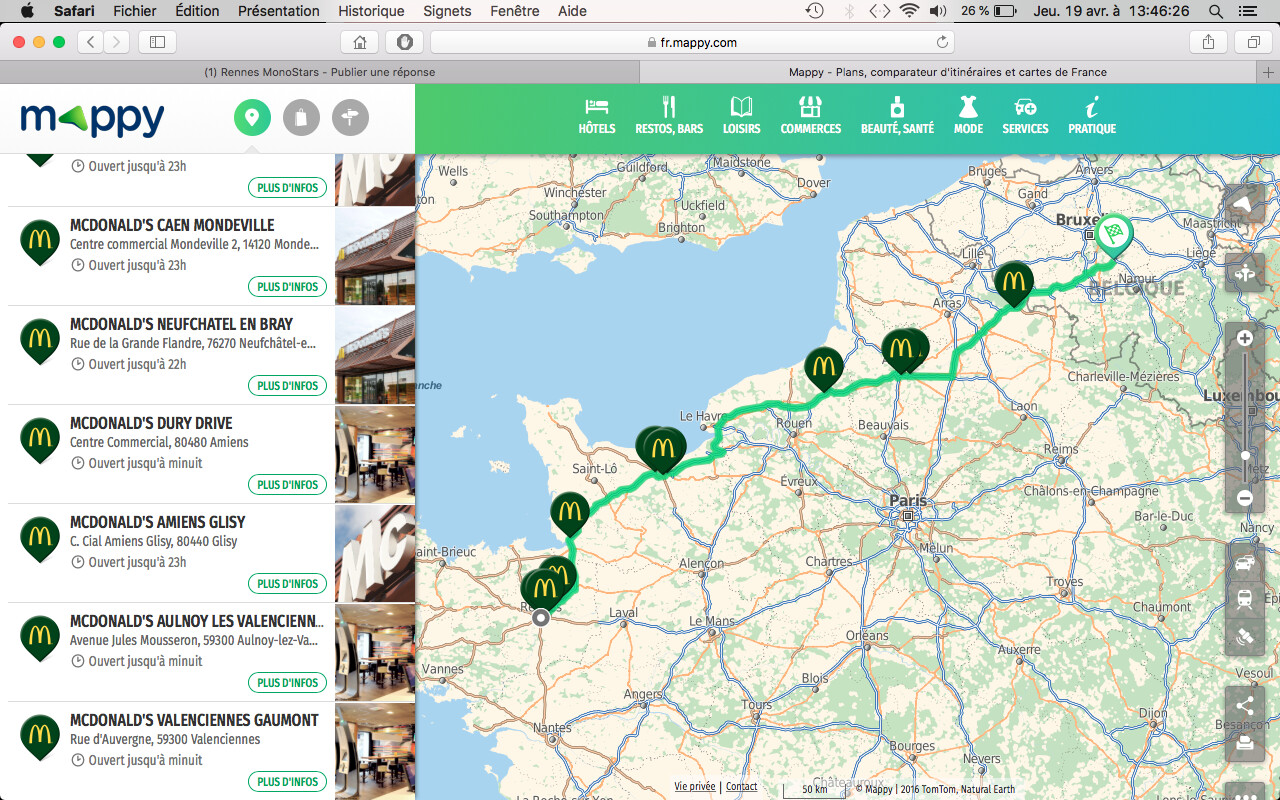Expand the Hôtels category
The width and height of the screenshot is (1280, 800).
[x=597, y=116]
